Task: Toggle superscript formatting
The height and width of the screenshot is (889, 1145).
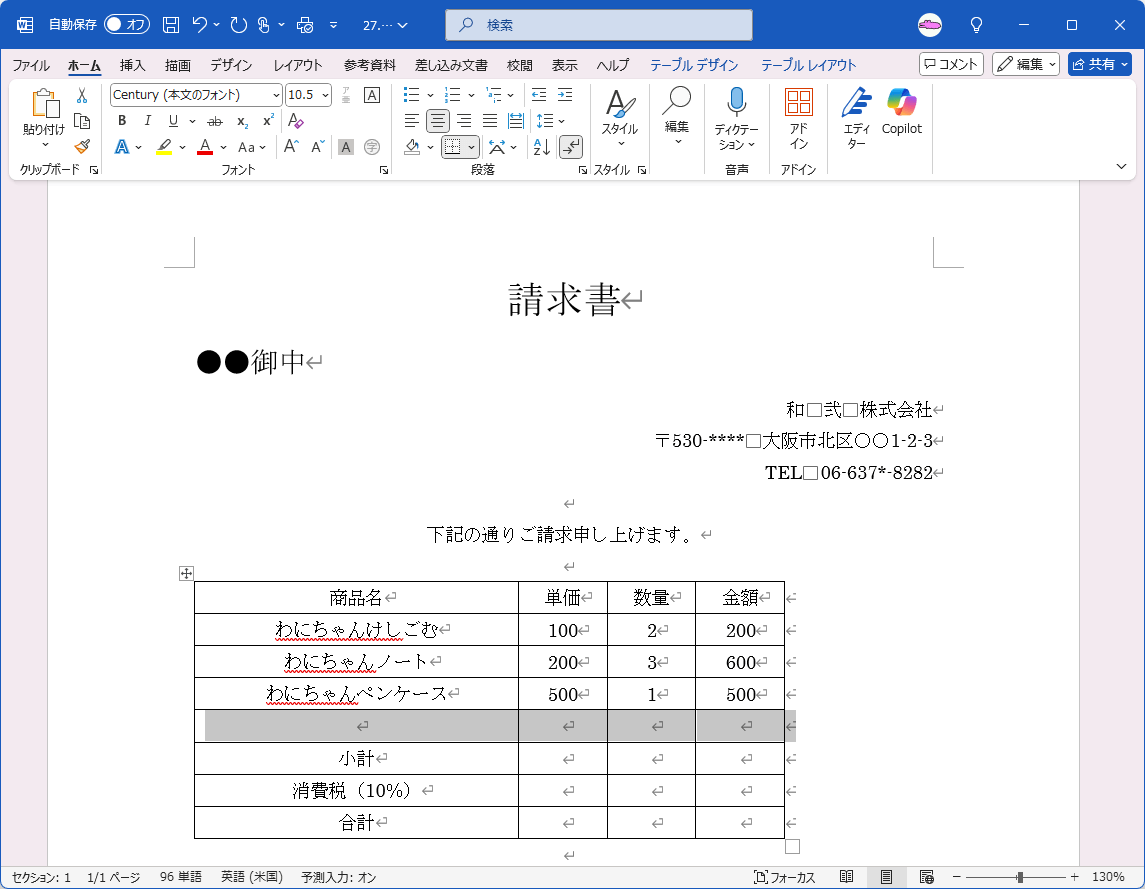Action: click(269, 121)
